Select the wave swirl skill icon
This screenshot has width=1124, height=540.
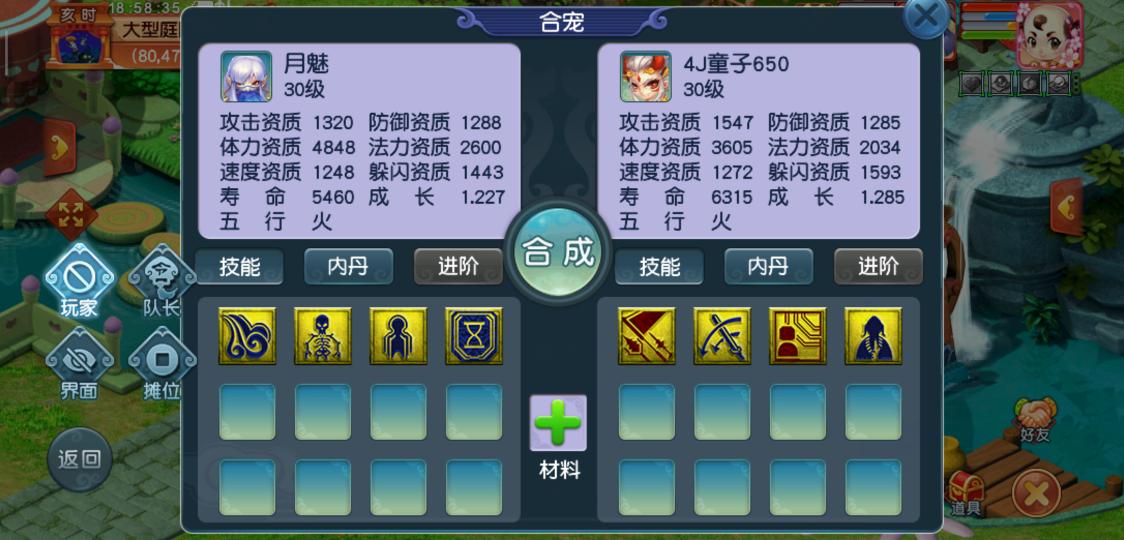(x=247, y=336)
